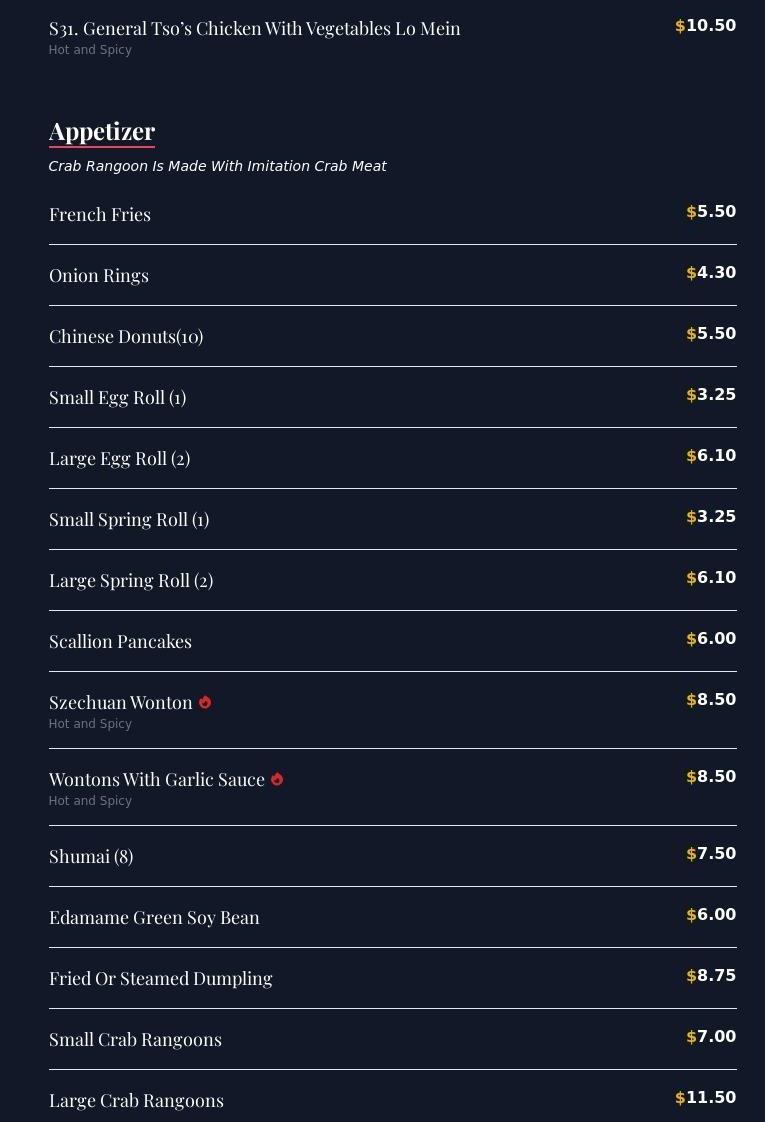Select Small Crab Rangoons
Image resolution: width=765 pixels, height=1122 pixels.
tap(135, 1040)
